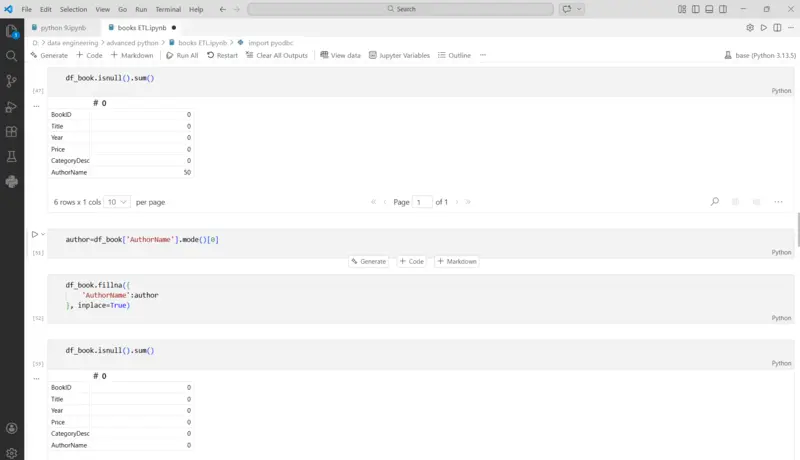Open the Search view in activity bar
This screenshot has width=800, height=460.
tap(11, 56)
